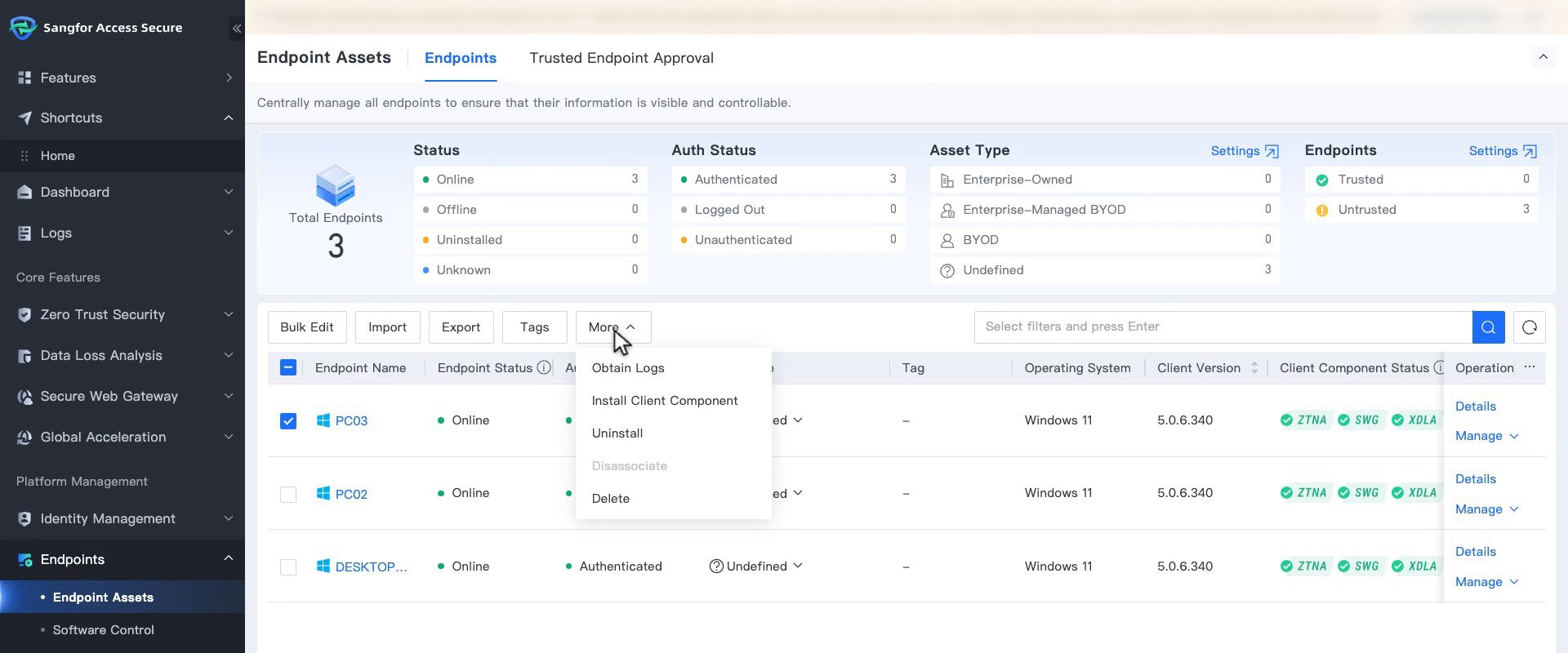Click the ZTNA badge in PC03 row
The image size is (1568, 653).
tap(1304, 420)
